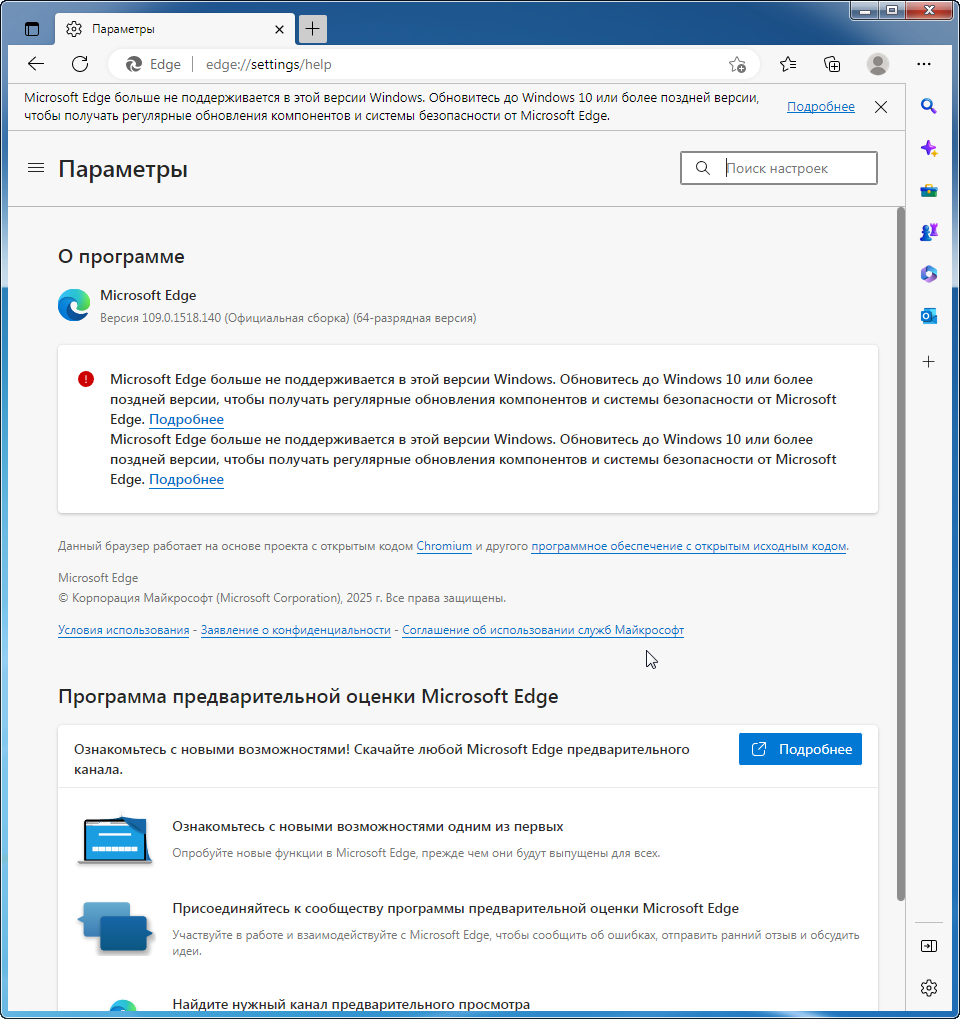Refresh the page with the reload button
This screenshot has height=1019, width=960.
click(x=80, y=64)
